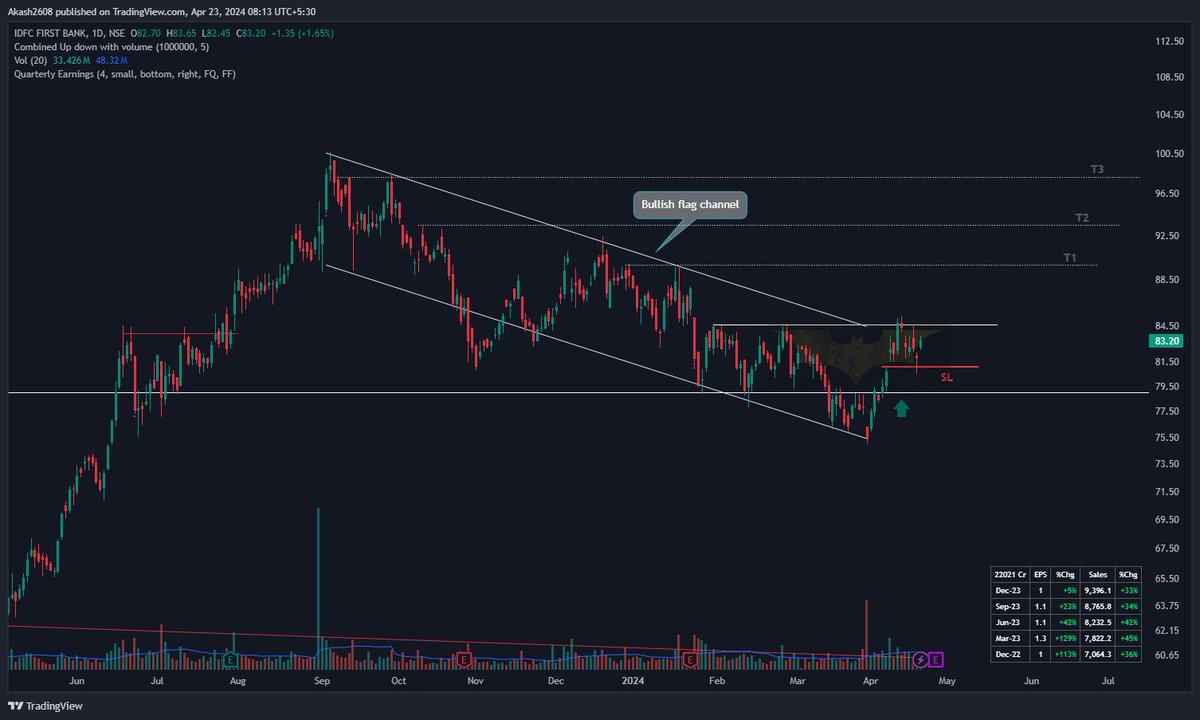Click the TradingView logo in bottom-left corner
The width and height of the screenshot is (1200, 720).
point(47,705)
